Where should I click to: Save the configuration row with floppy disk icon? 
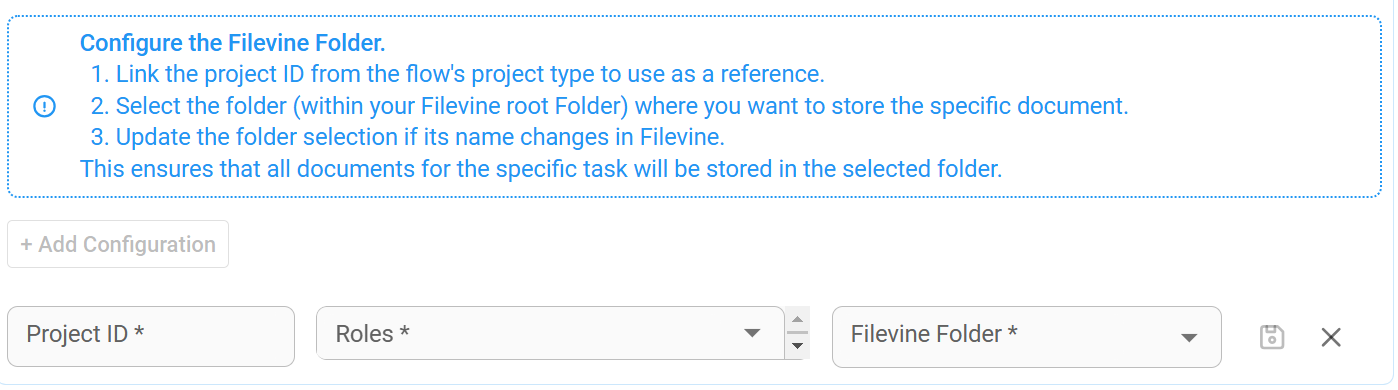(1271, 337)
